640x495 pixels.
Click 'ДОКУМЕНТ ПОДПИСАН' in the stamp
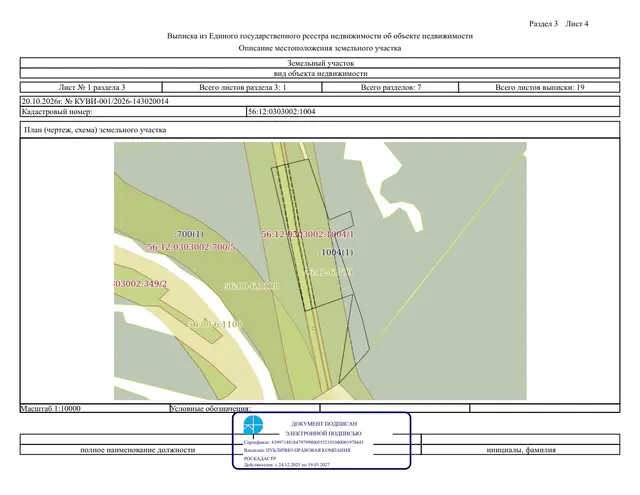[x=324, y=424]
